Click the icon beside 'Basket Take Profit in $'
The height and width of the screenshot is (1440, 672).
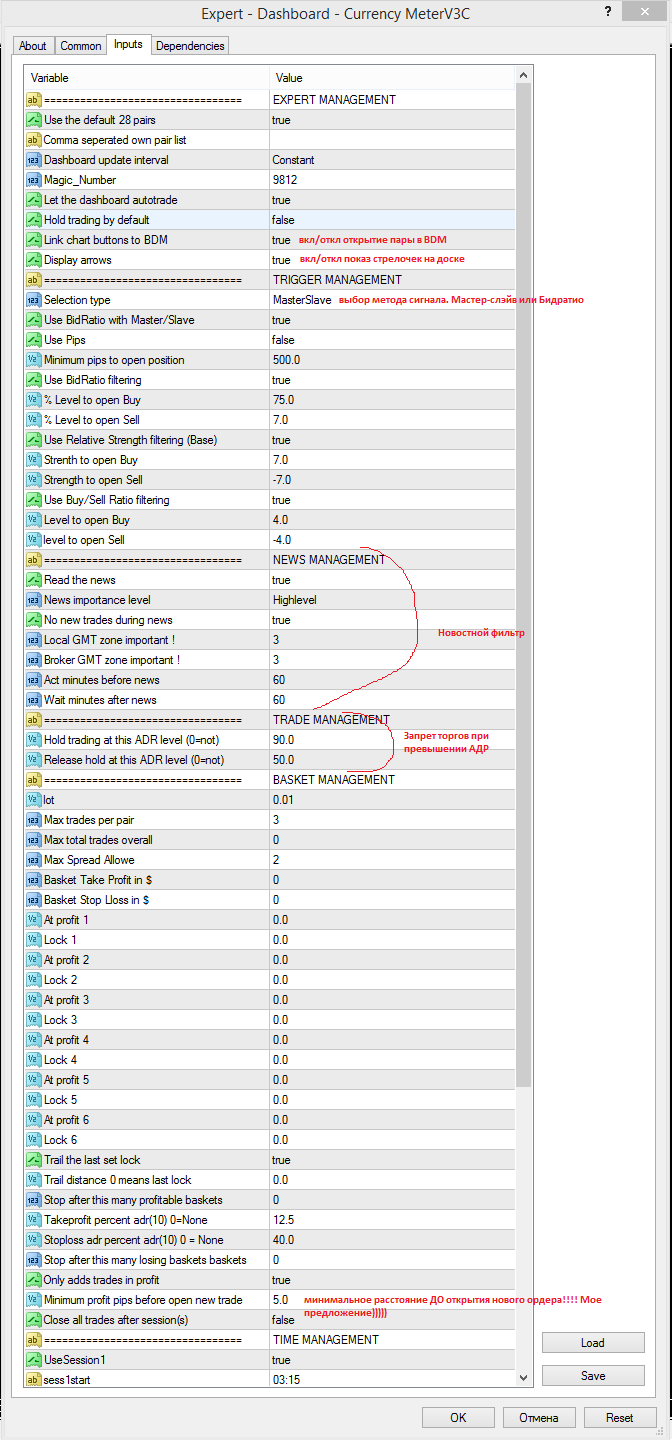coord(33,880)
